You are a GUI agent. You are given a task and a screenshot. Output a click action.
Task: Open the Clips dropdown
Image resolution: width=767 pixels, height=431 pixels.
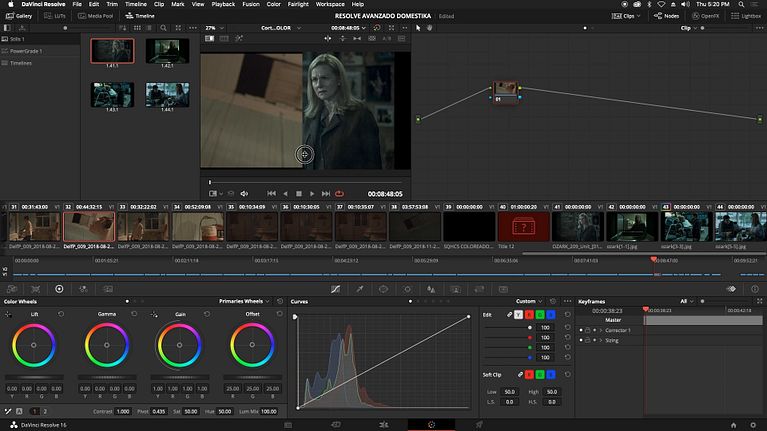pyautogui.click(x=626, y=16)
